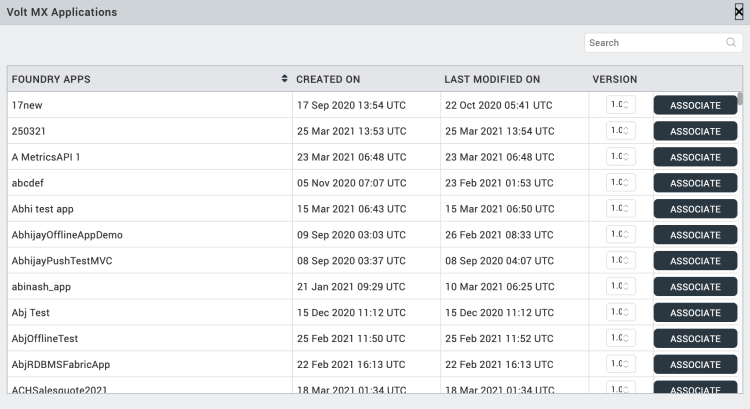Associate the AbhijayOfflineAppDemo app

(x=695, y=235)
